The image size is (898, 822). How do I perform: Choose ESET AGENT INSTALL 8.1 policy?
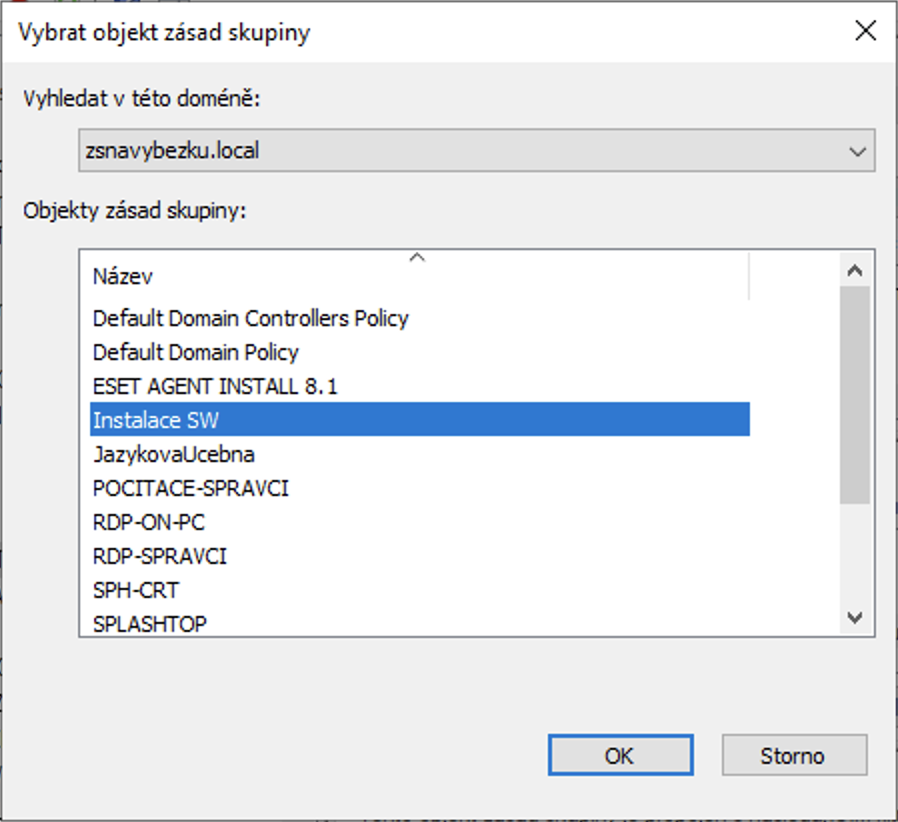pos(215,386)
